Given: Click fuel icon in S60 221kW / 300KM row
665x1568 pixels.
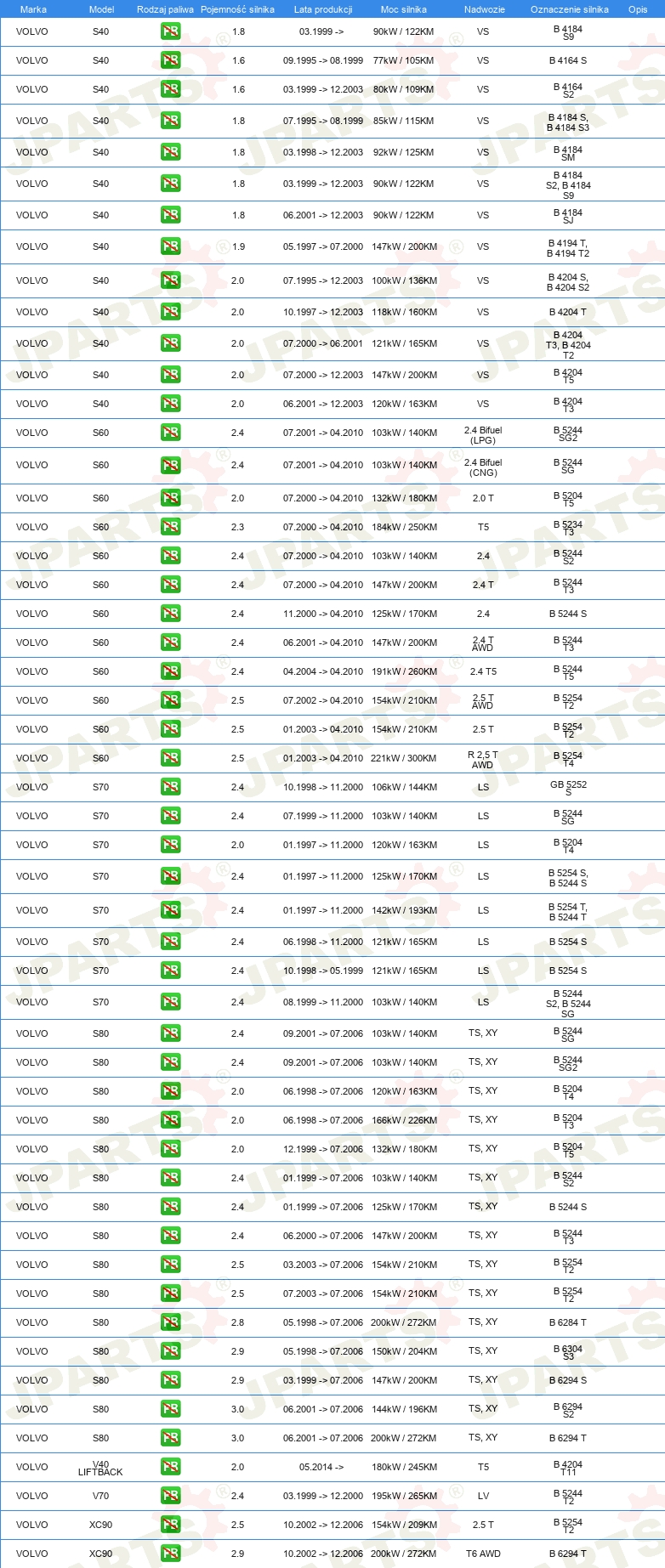Looking at the screenshot, I should point(170,758).
